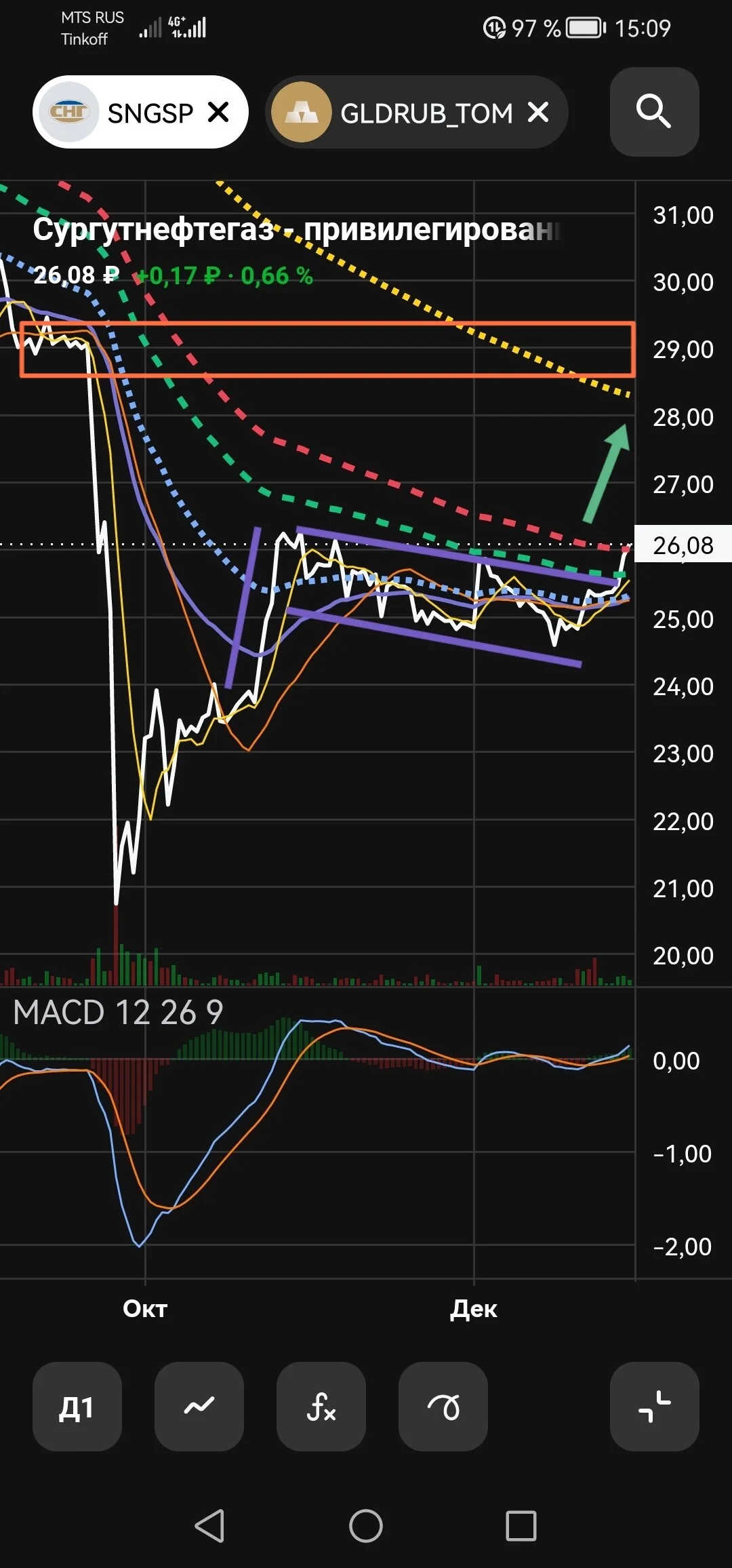
Task: Collapse chart from fullscreen
Action: [x=655, y=1407]
